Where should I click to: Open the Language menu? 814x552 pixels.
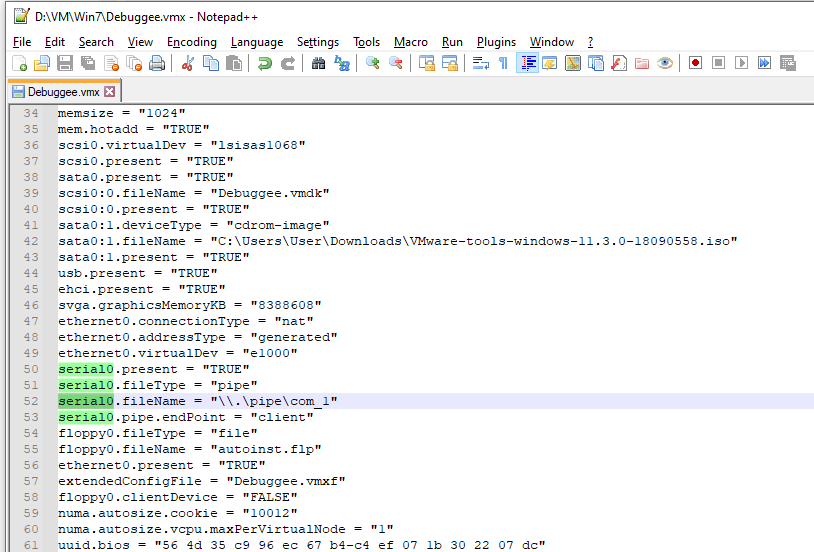point(257,42)
